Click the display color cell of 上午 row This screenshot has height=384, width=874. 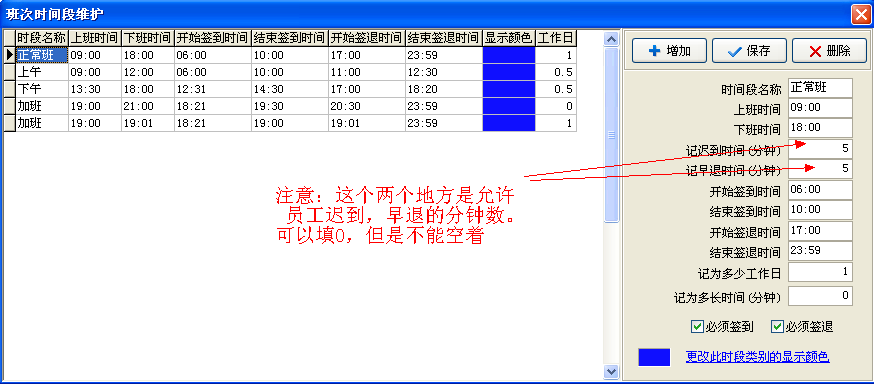pos(509,72)
